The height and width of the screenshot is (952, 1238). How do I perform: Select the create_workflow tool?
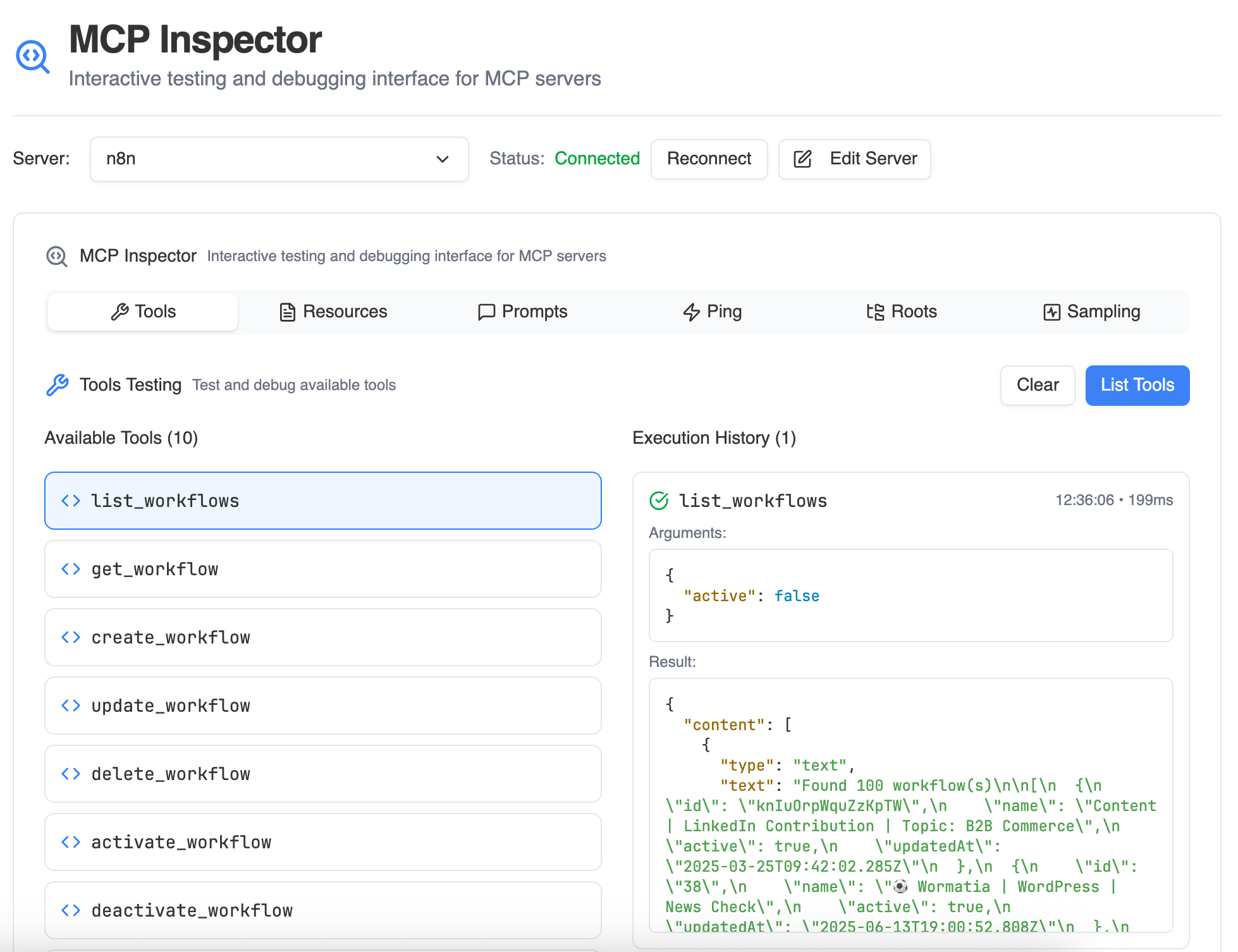pyautogui.click(x=323, y=637)
